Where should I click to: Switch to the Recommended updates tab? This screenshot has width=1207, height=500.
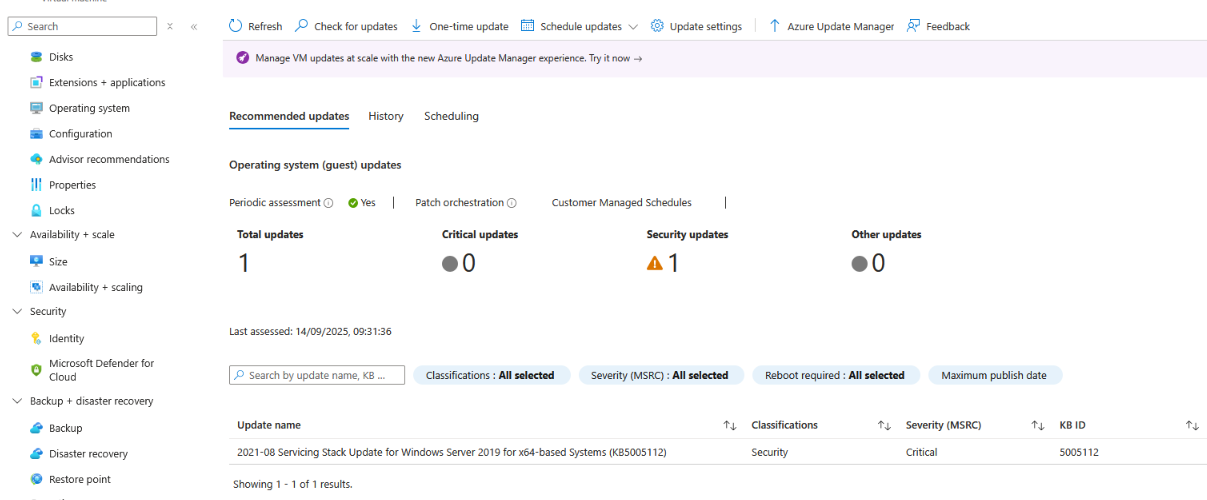coord(289,116)
